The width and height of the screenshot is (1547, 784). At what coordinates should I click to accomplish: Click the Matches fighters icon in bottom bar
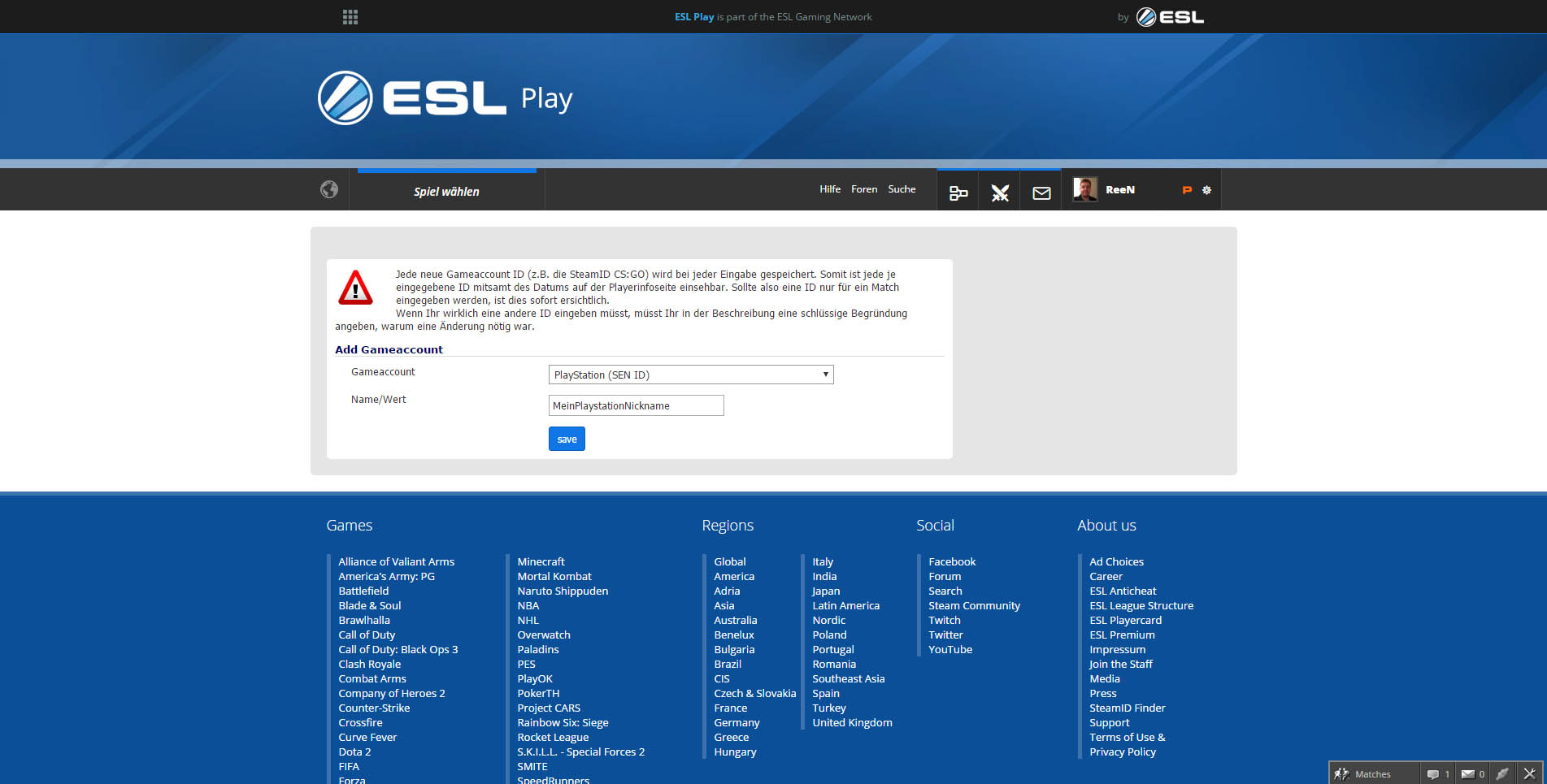1341,773
